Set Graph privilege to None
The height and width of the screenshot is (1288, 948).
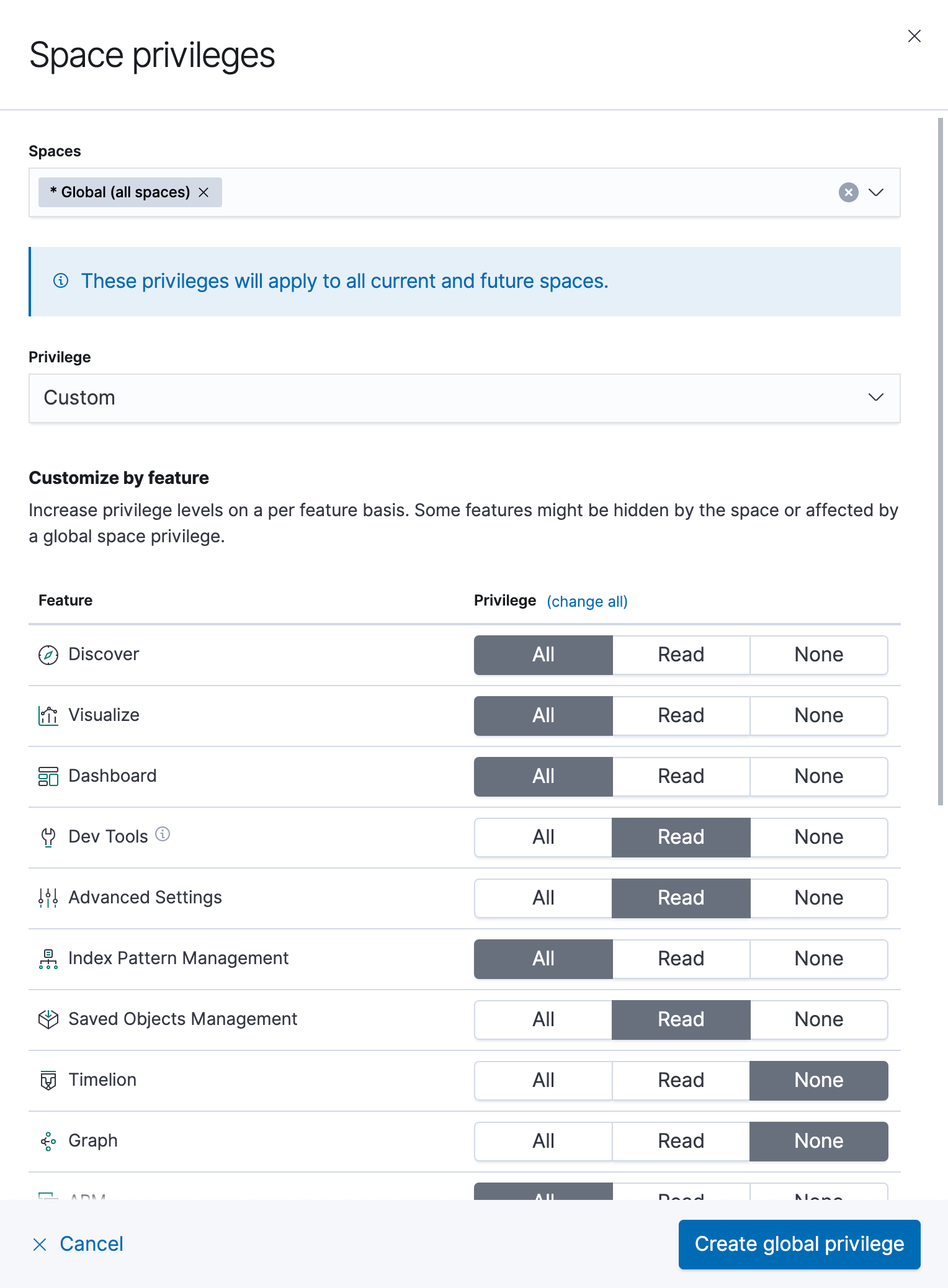pos(819,1141)
